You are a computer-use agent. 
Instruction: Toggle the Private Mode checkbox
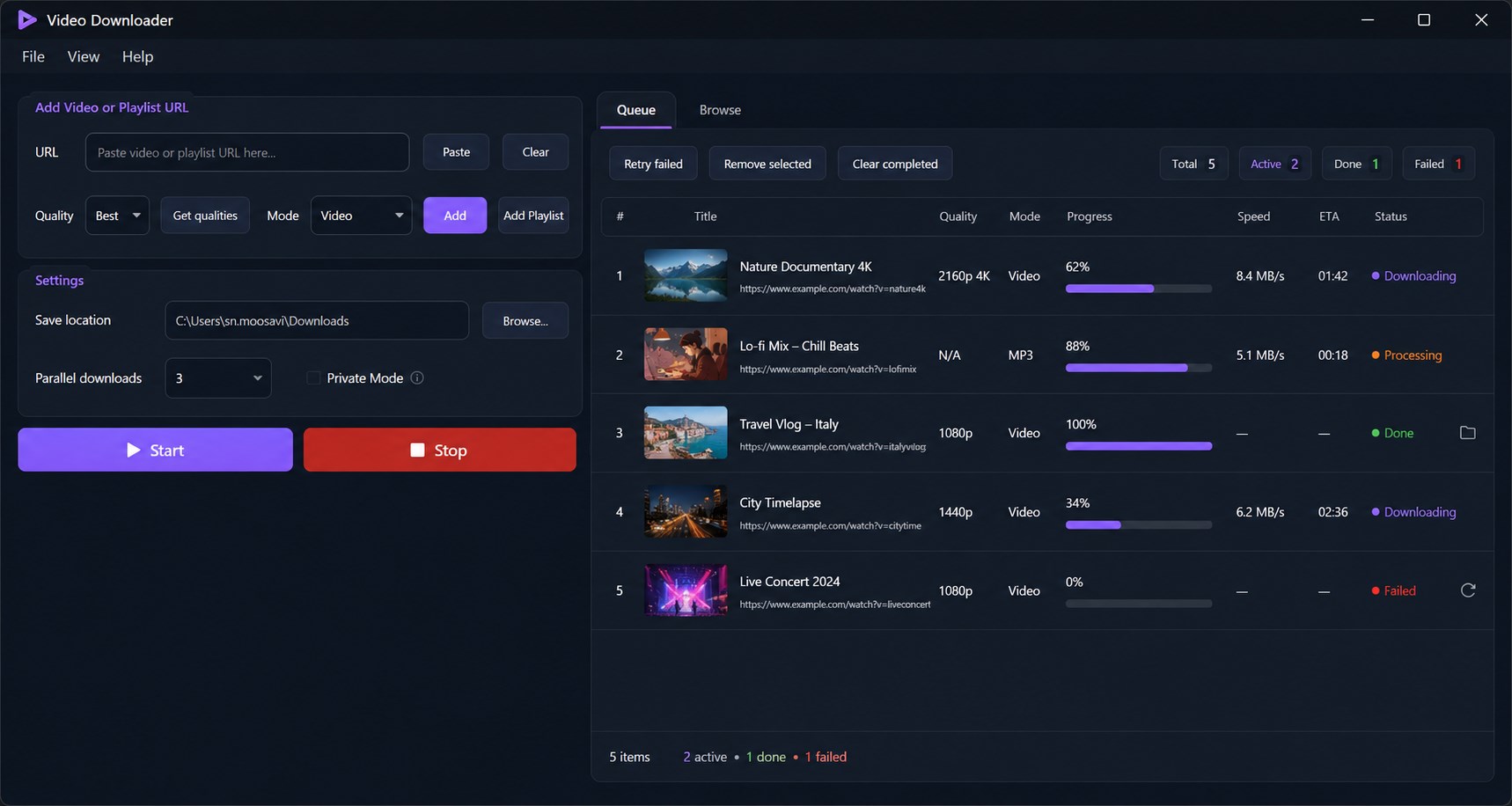point(313,377)
